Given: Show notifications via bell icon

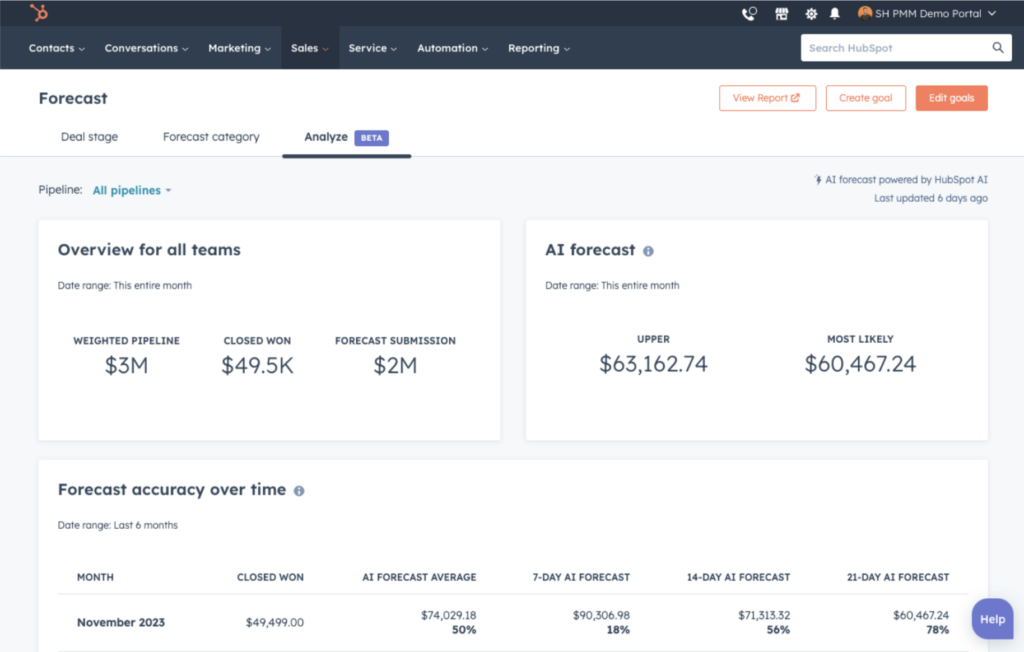Looking at the screenshot, I should coord(835,14).
